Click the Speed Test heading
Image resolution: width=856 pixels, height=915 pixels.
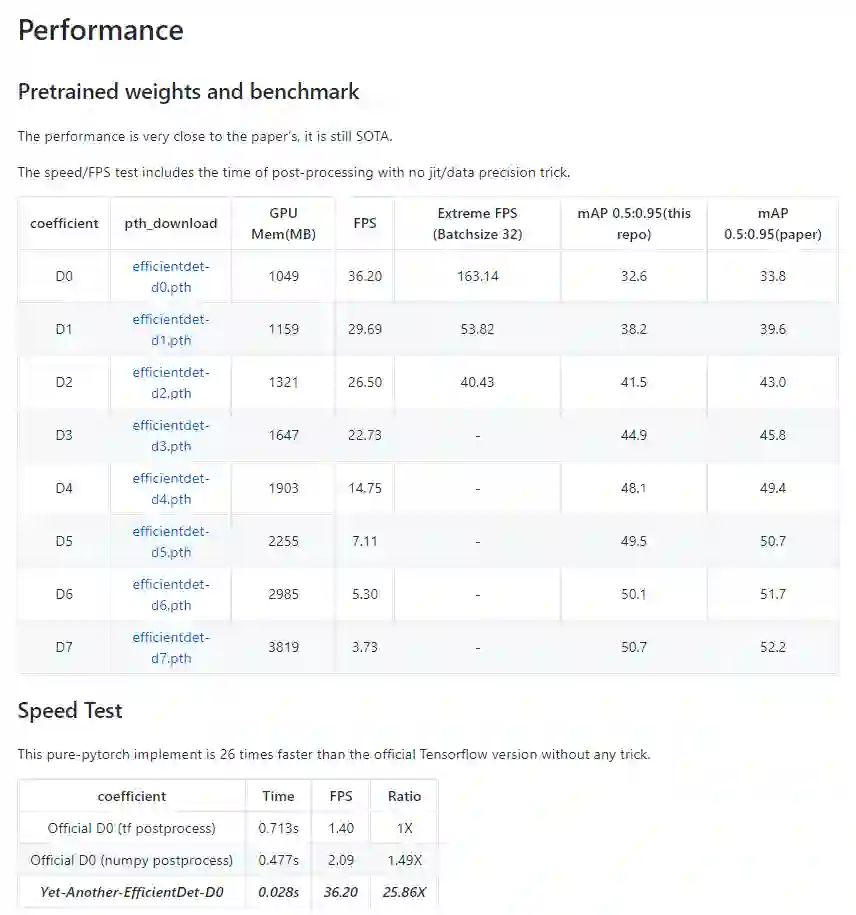coord(70,711)
